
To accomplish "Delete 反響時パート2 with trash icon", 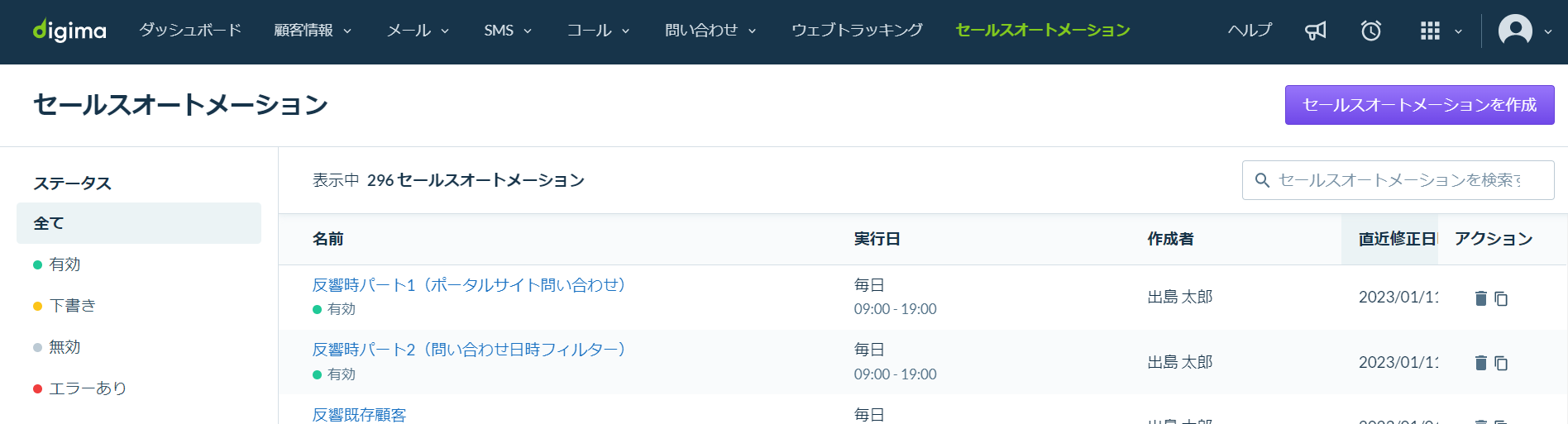I will [x=1480, y=363].
